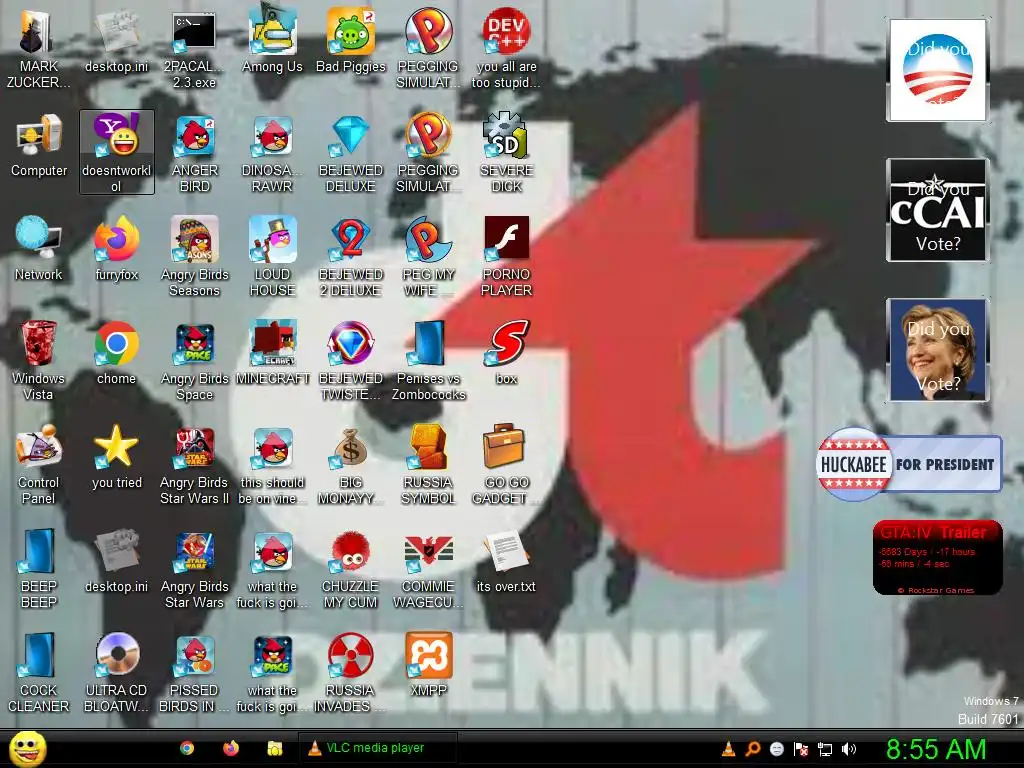Click the Hillary 'Did you Vote?' gadget
The width and height of the screenshot is (1024, 768).
tap(937, 349)
